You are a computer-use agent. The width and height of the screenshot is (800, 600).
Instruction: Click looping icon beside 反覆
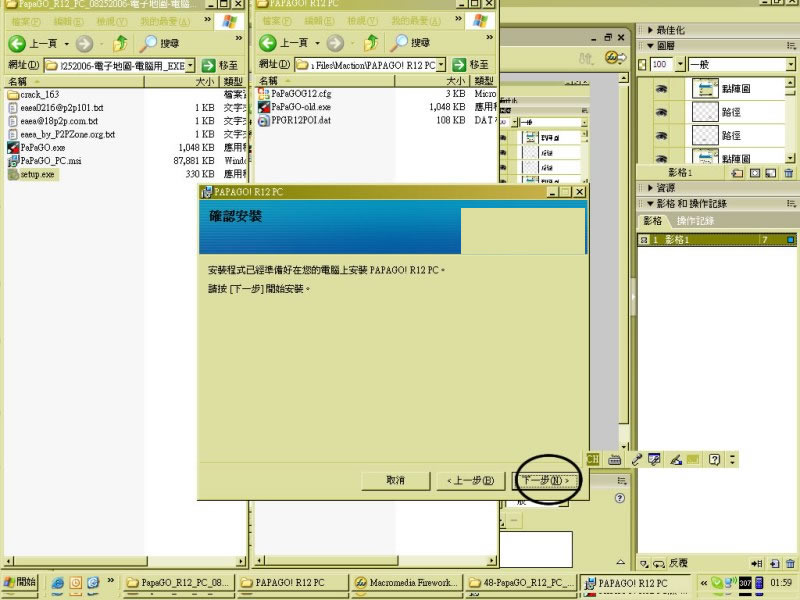[x=659, y=564]
